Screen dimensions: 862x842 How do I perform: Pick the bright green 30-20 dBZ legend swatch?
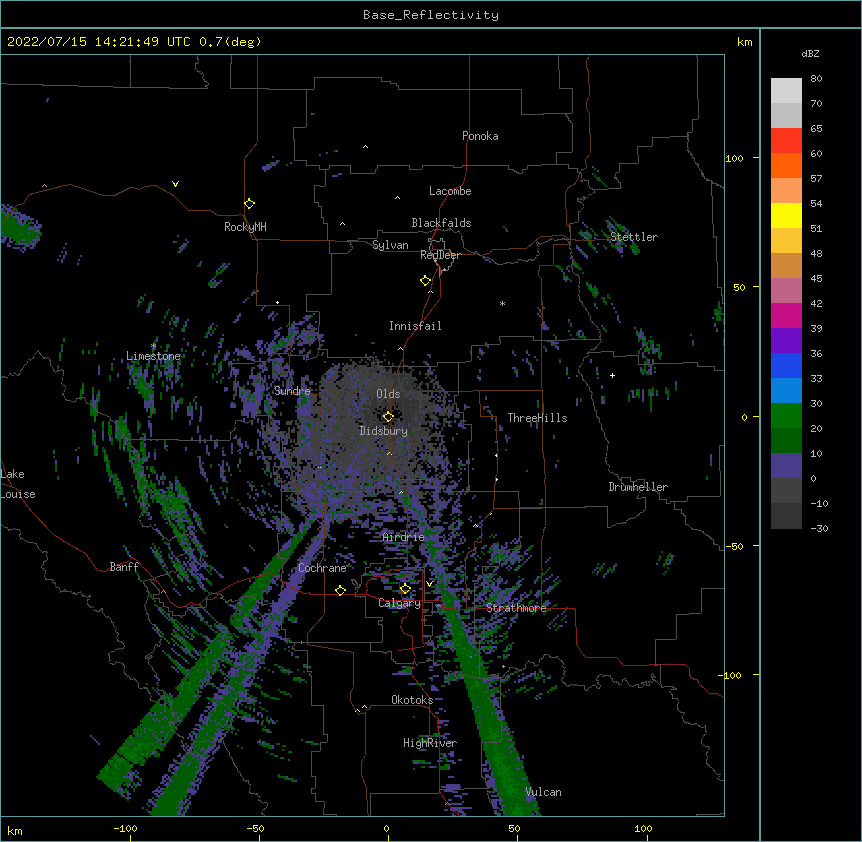click(x=786, y=416)
